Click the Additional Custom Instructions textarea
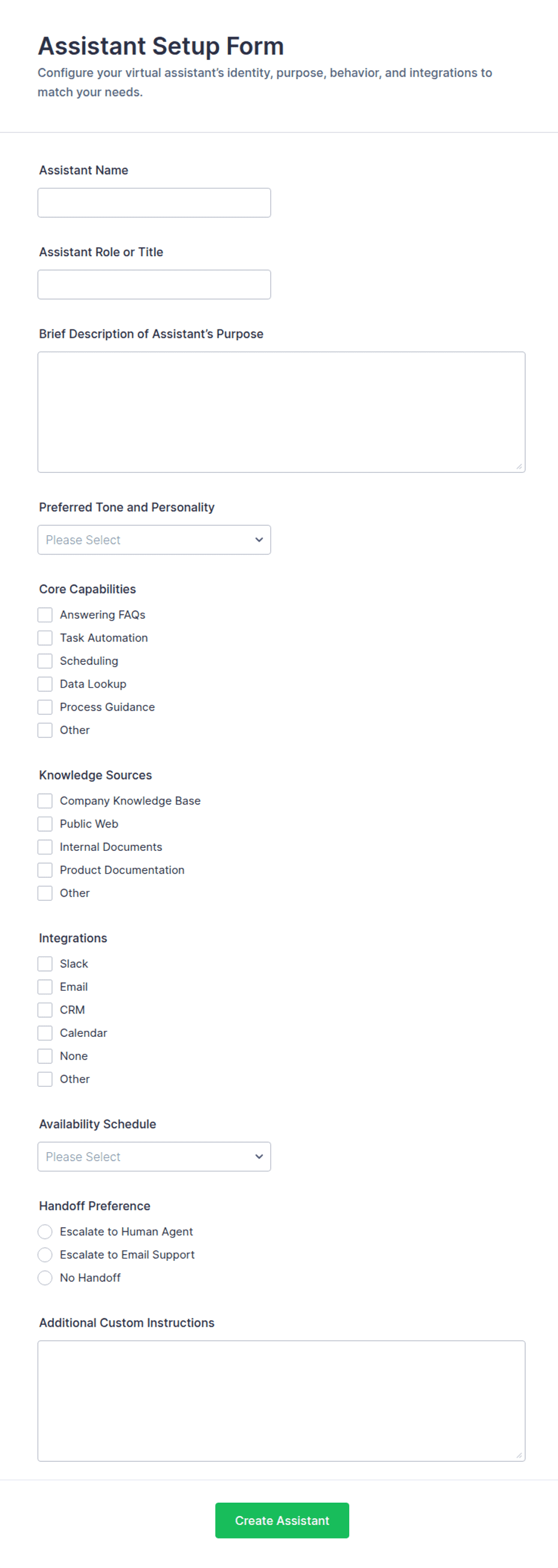The height and width of the screenshot is (1568, 558). tap(281, 1401)
